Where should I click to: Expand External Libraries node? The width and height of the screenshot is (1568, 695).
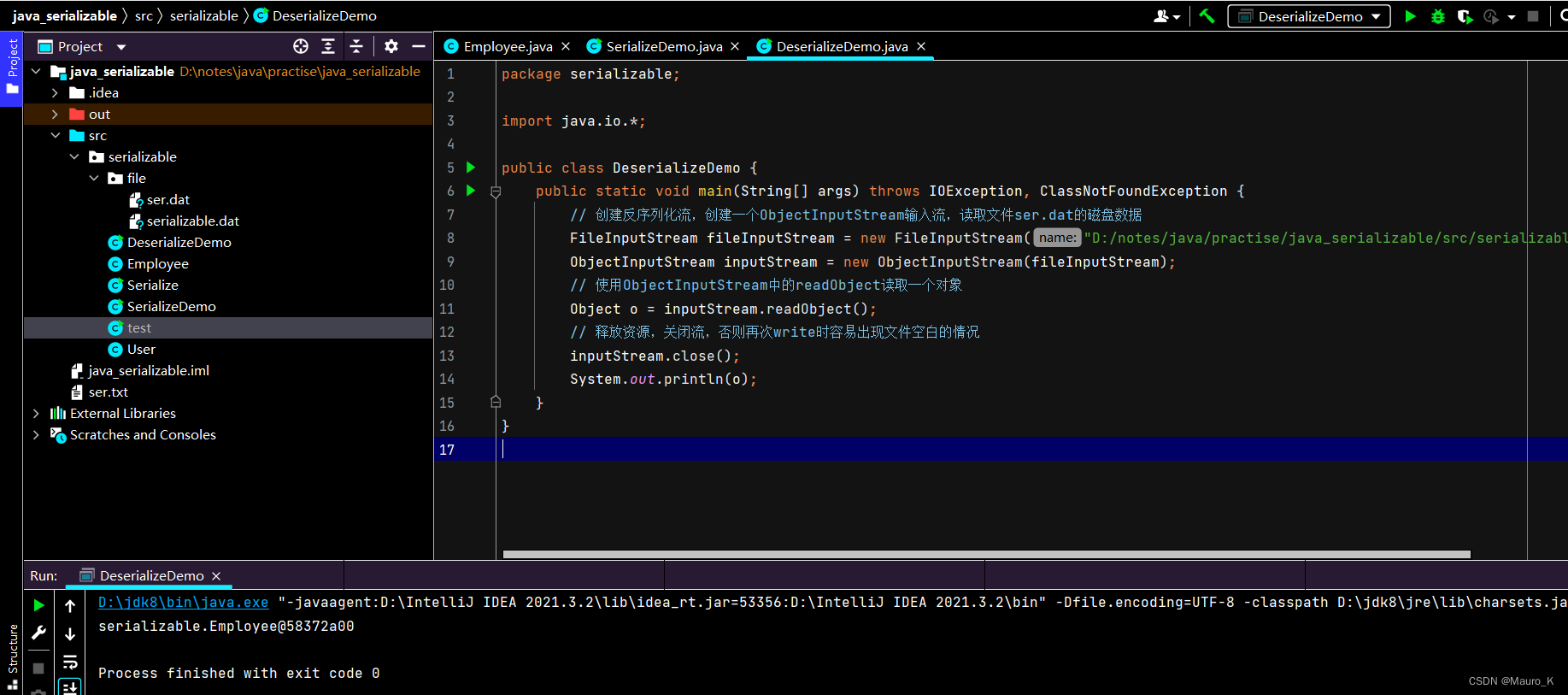coord(36,413)
